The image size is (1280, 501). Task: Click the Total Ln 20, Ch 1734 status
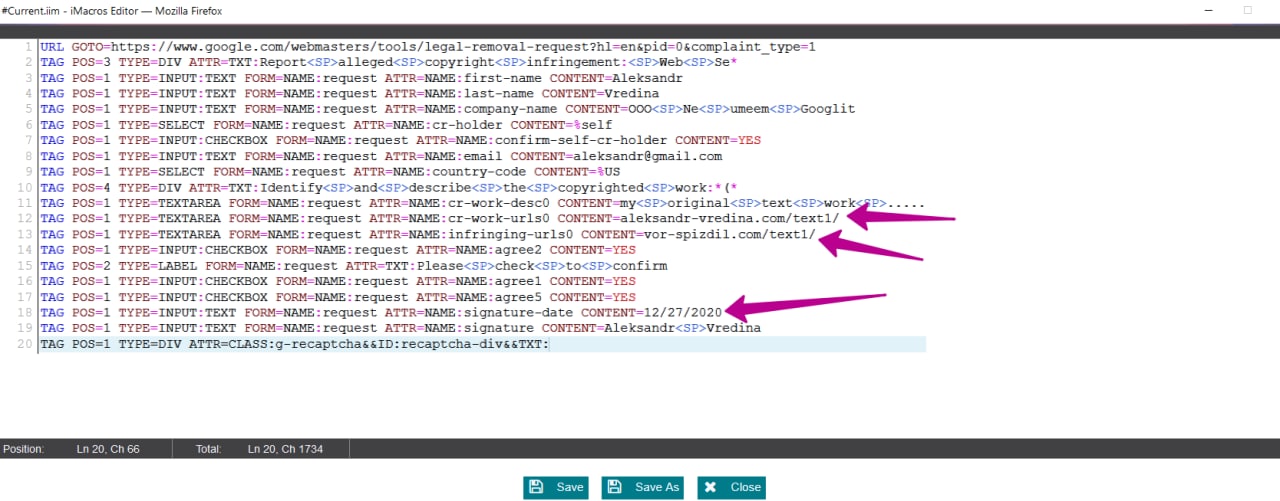pyautogui.click(x=259, y=450)
